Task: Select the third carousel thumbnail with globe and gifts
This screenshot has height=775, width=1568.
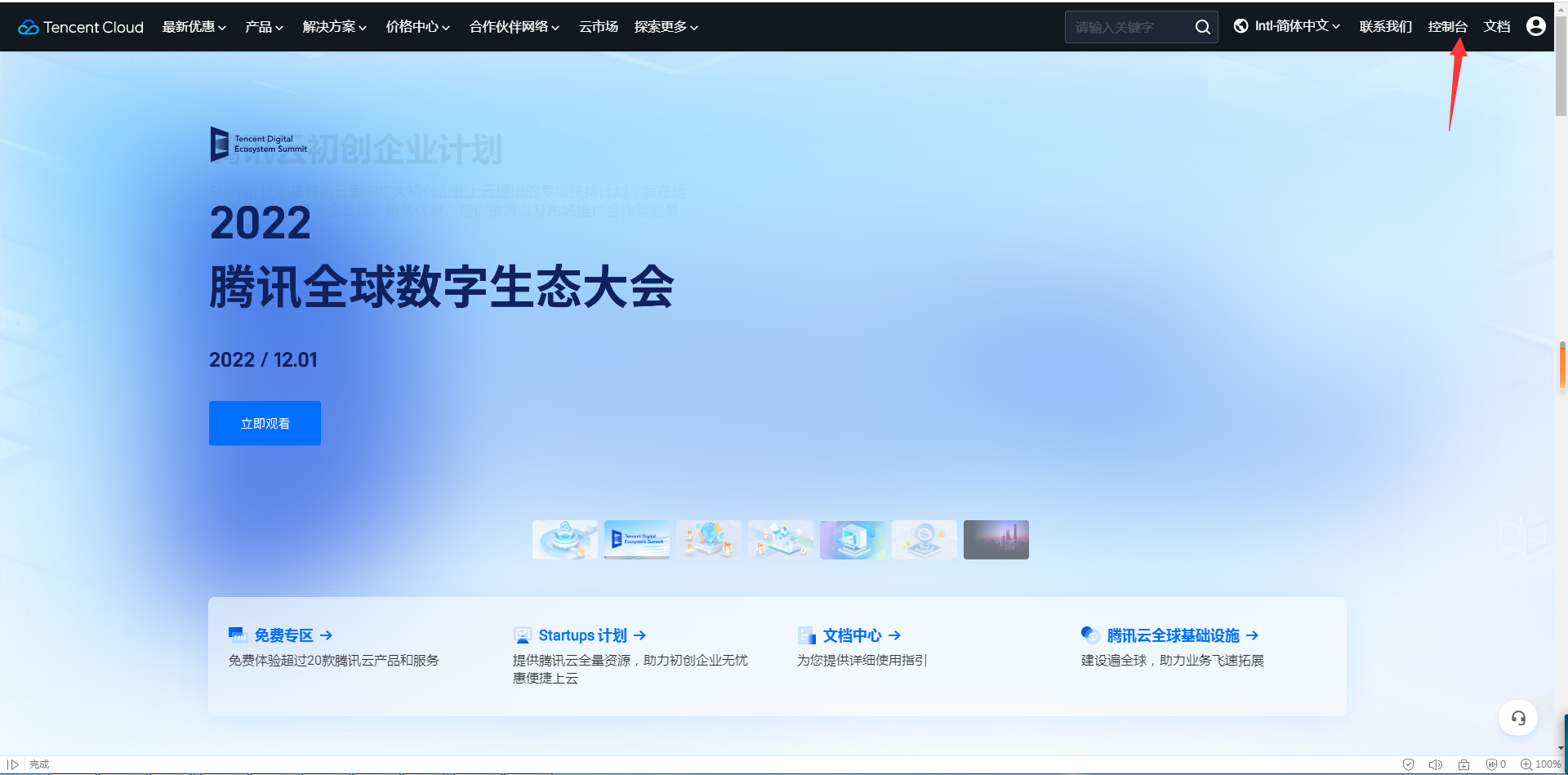Action: tap(709, 540)
